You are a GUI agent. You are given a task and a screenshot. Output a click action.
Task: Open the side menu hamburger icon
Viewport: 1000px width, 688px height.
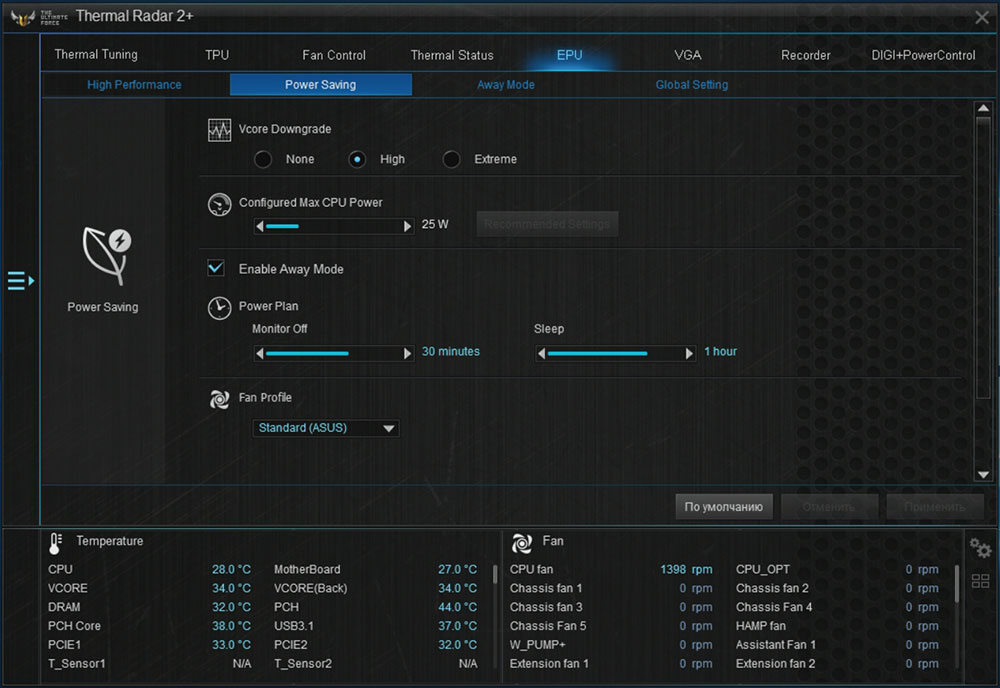tap(20, 281)
